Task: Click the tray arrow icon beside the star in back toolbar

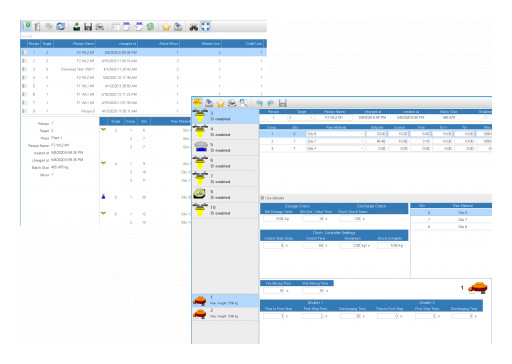Action: click(x=178, y=27)
